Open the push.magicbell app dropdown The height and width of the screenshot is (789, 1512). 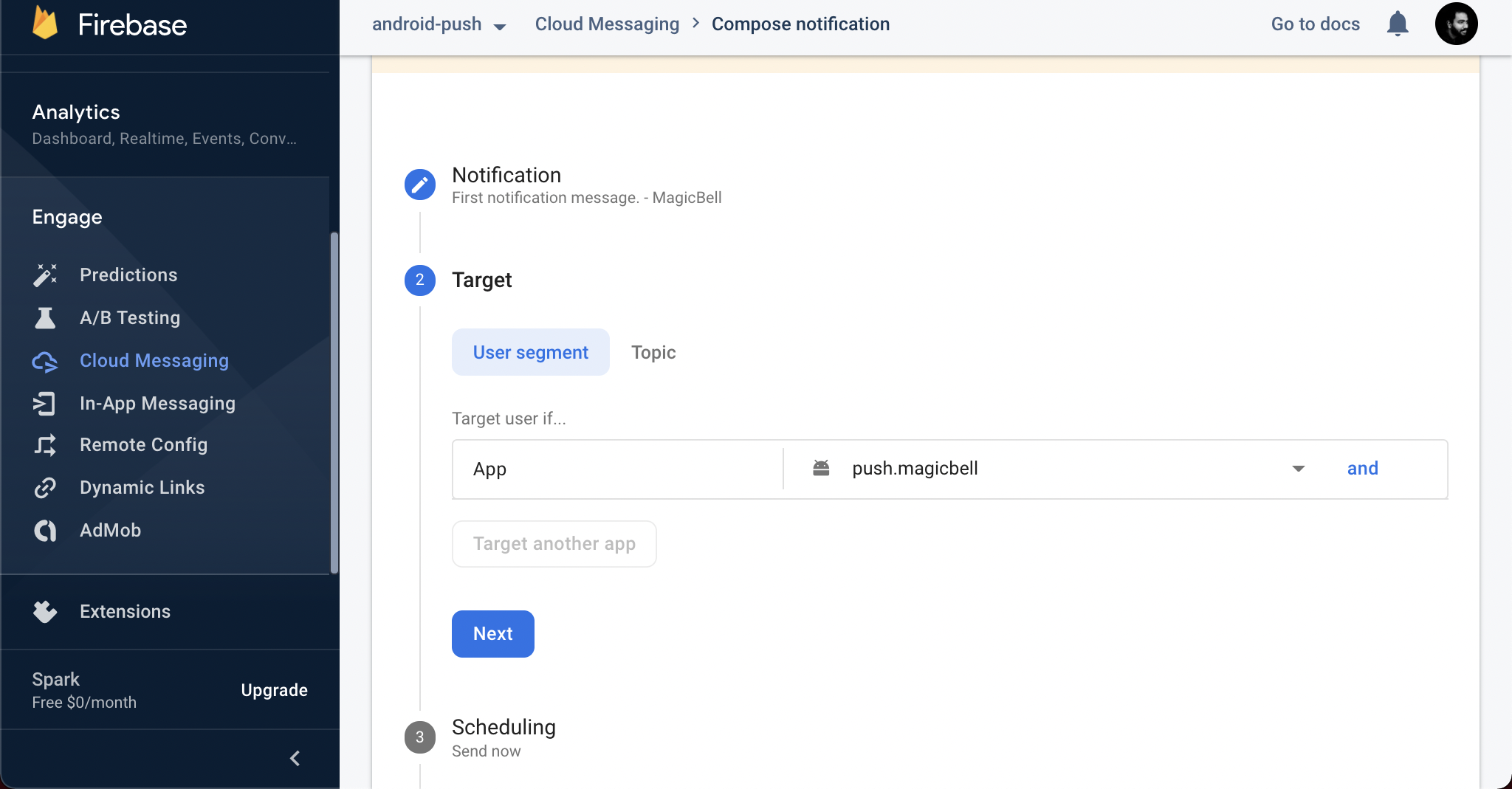[1298, 468]
